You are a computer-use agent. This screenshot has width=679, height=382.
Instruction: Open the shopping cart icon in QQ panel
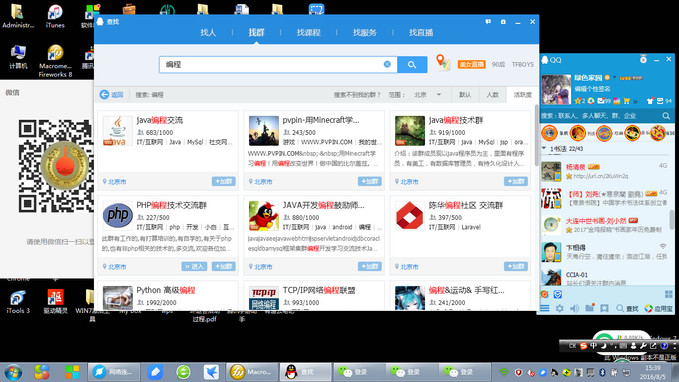[x=626, y=100]
